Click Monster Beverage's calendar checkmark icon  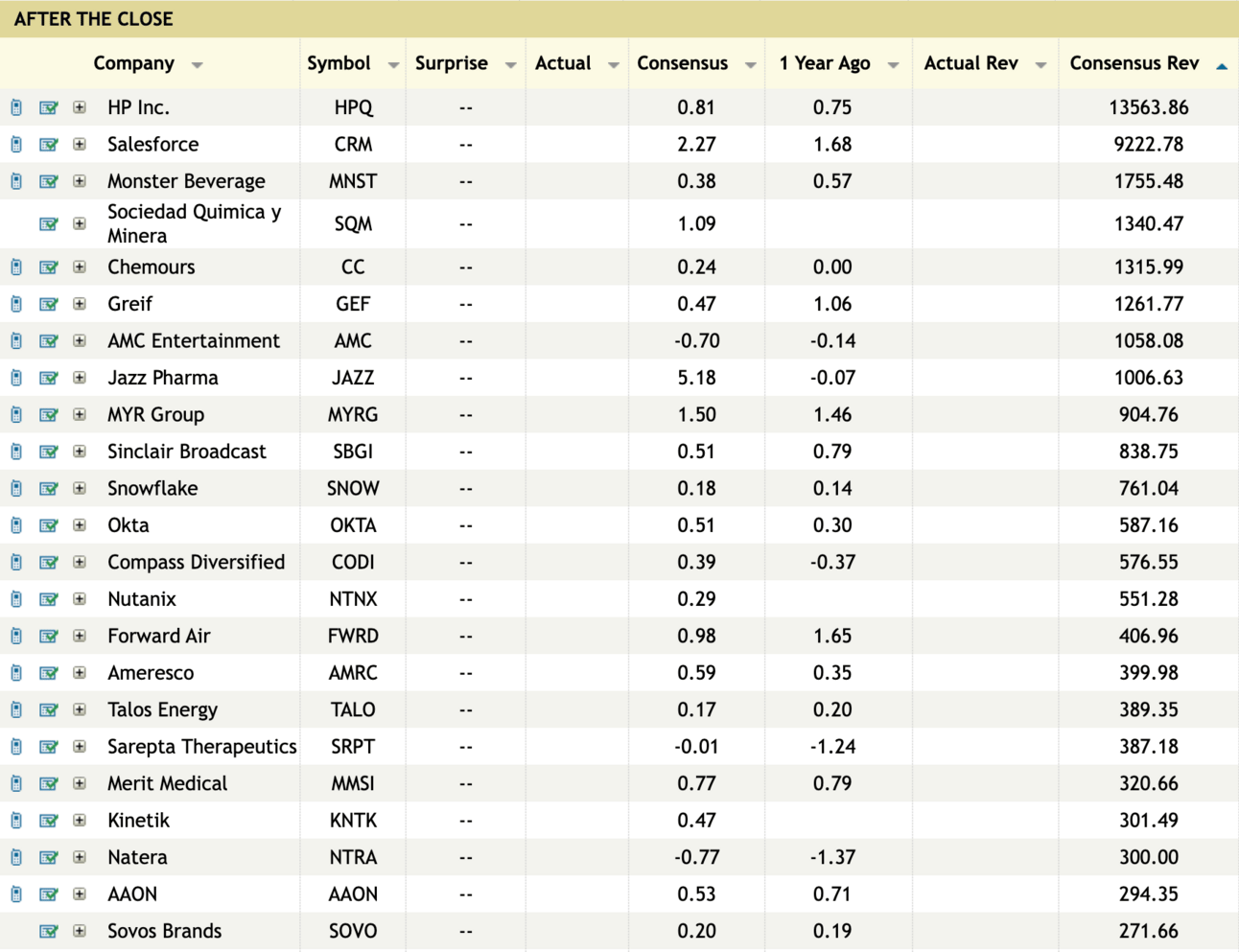click(49, 182)
